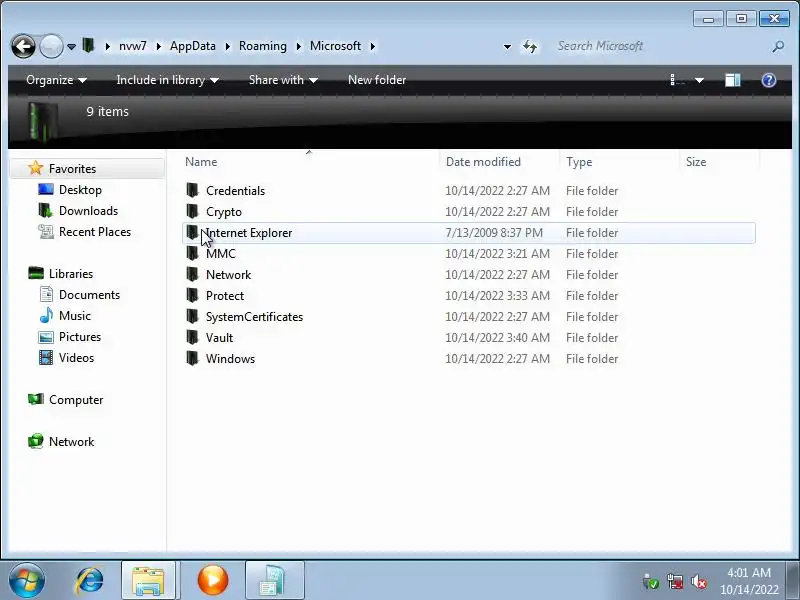Go back with the Back arrow button
The image size is (800, 600).
(23, 46)
